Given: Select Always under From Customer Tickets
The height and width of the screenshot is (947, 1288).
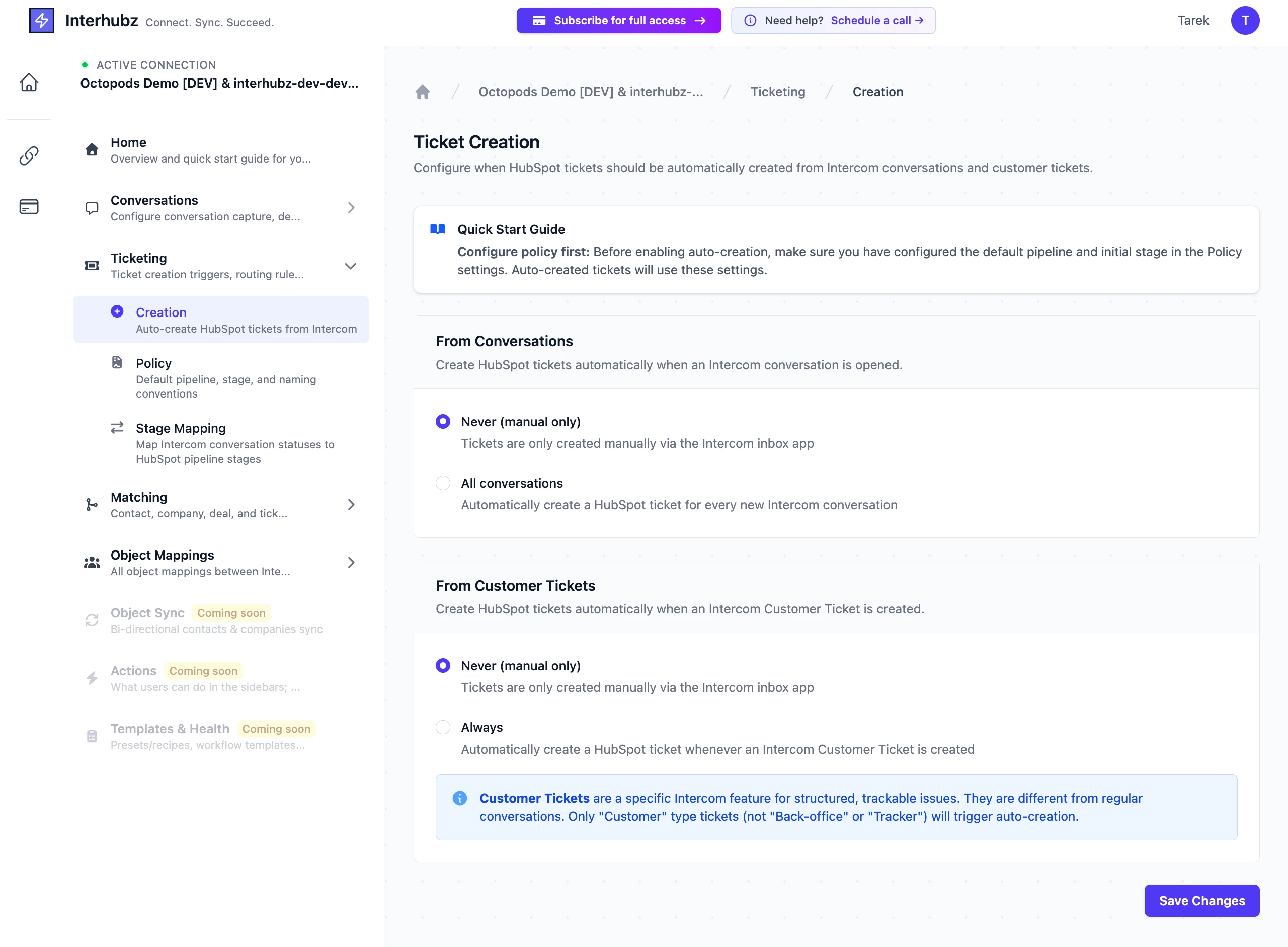Looking at the screenshot, I should (443, 727).
